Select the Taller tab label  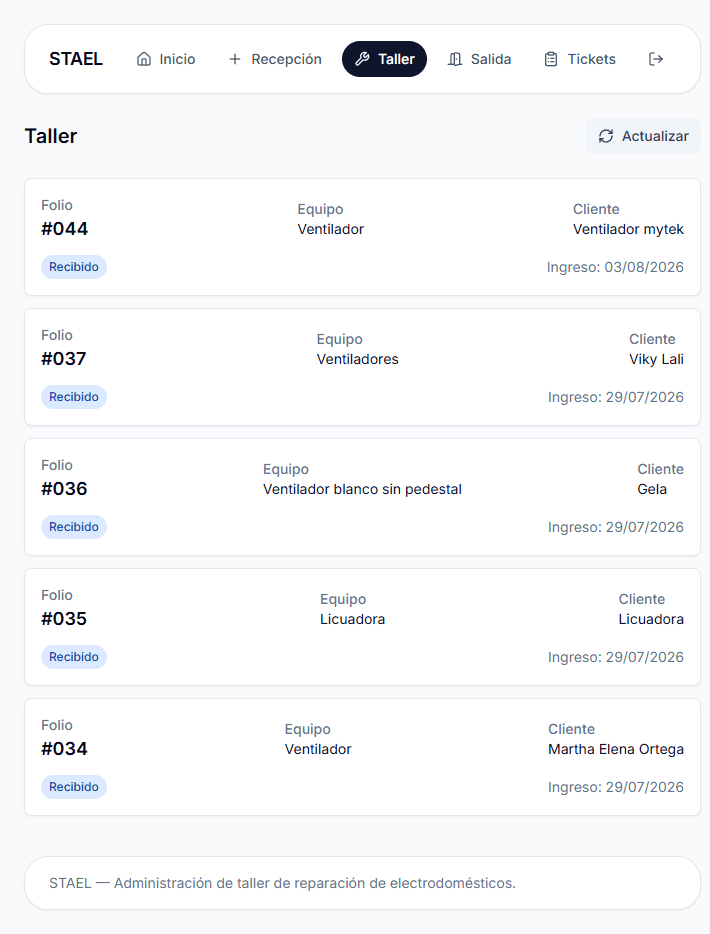tap(396, 59)
